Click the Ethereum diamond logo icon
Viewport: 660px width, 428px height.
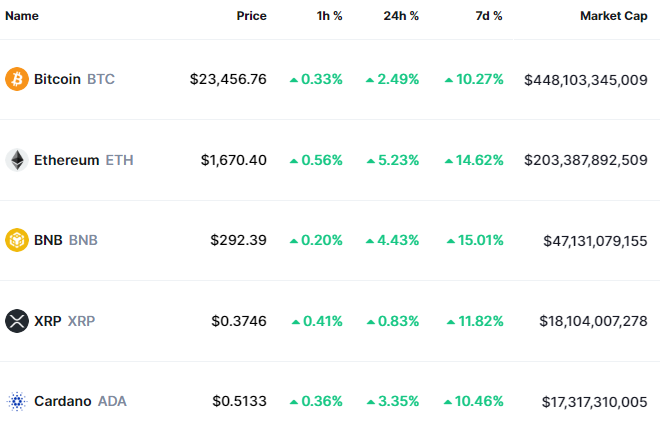tap(17, 160)
